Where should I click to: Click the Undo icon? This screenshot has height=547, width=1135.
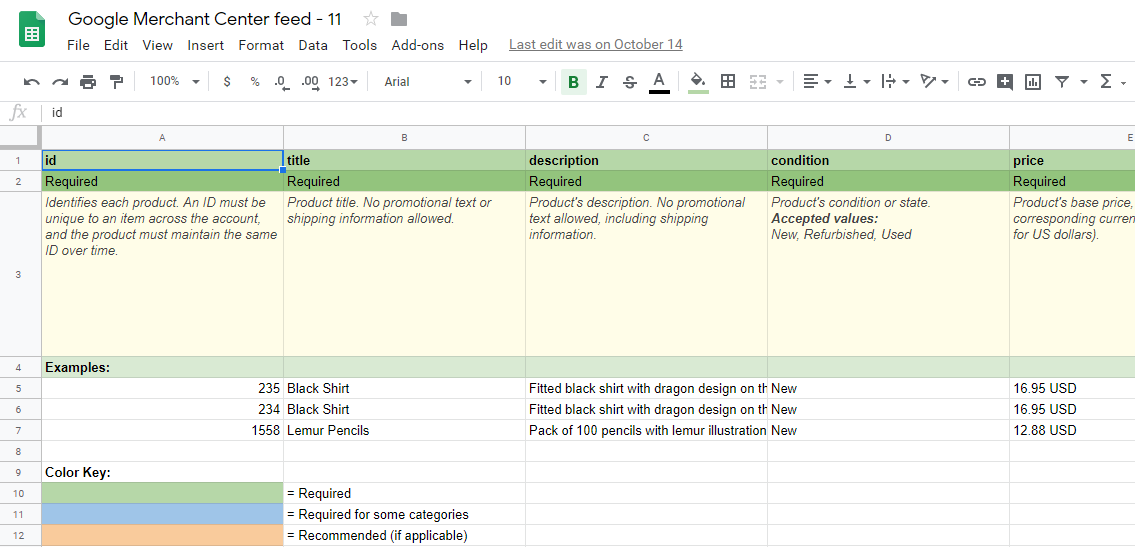pos(32,82)
